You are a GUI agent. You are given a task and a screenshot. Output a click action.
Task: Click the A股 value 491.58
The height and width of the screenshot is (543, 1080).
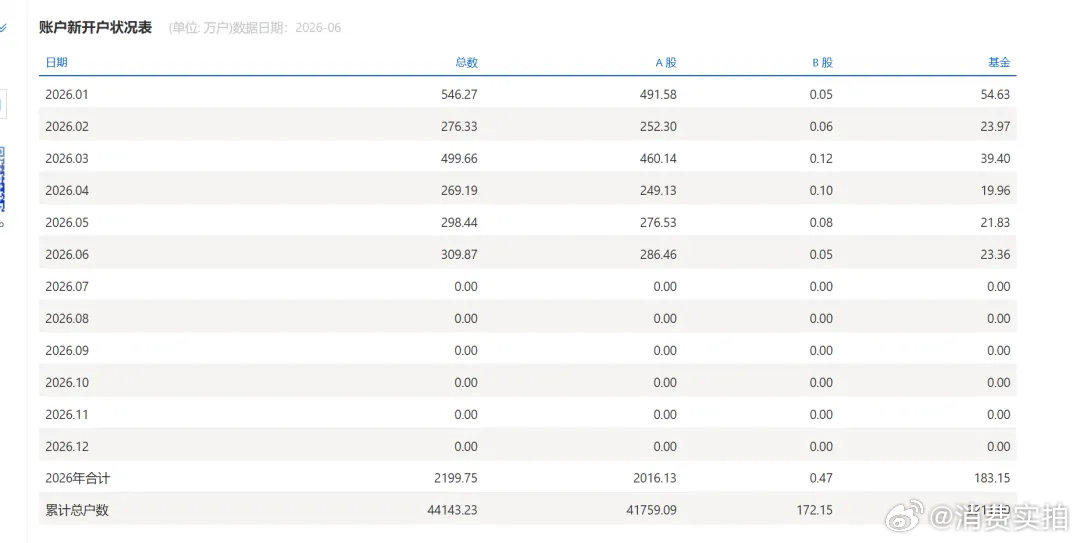[x=658, y=94]
